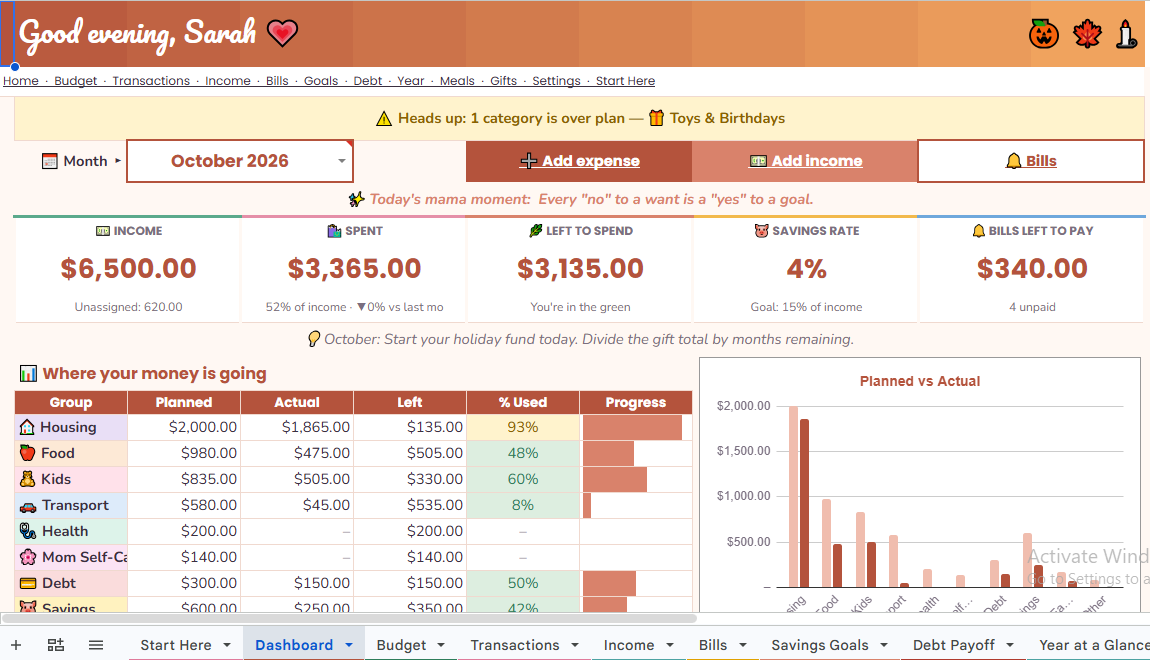The image size is (1150, 660).
Task: Click the Mom Self-Care flower icon
Action: click(28, 557)
